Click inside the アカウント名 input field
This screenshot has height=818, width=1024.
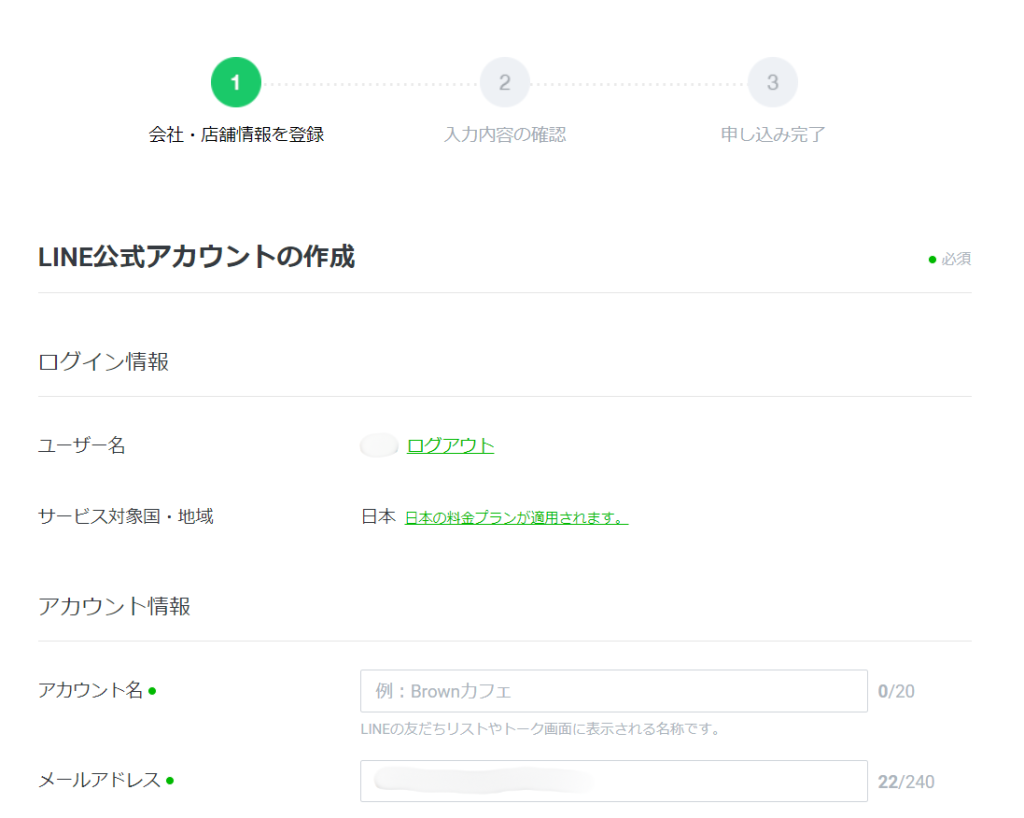(613, 690)
